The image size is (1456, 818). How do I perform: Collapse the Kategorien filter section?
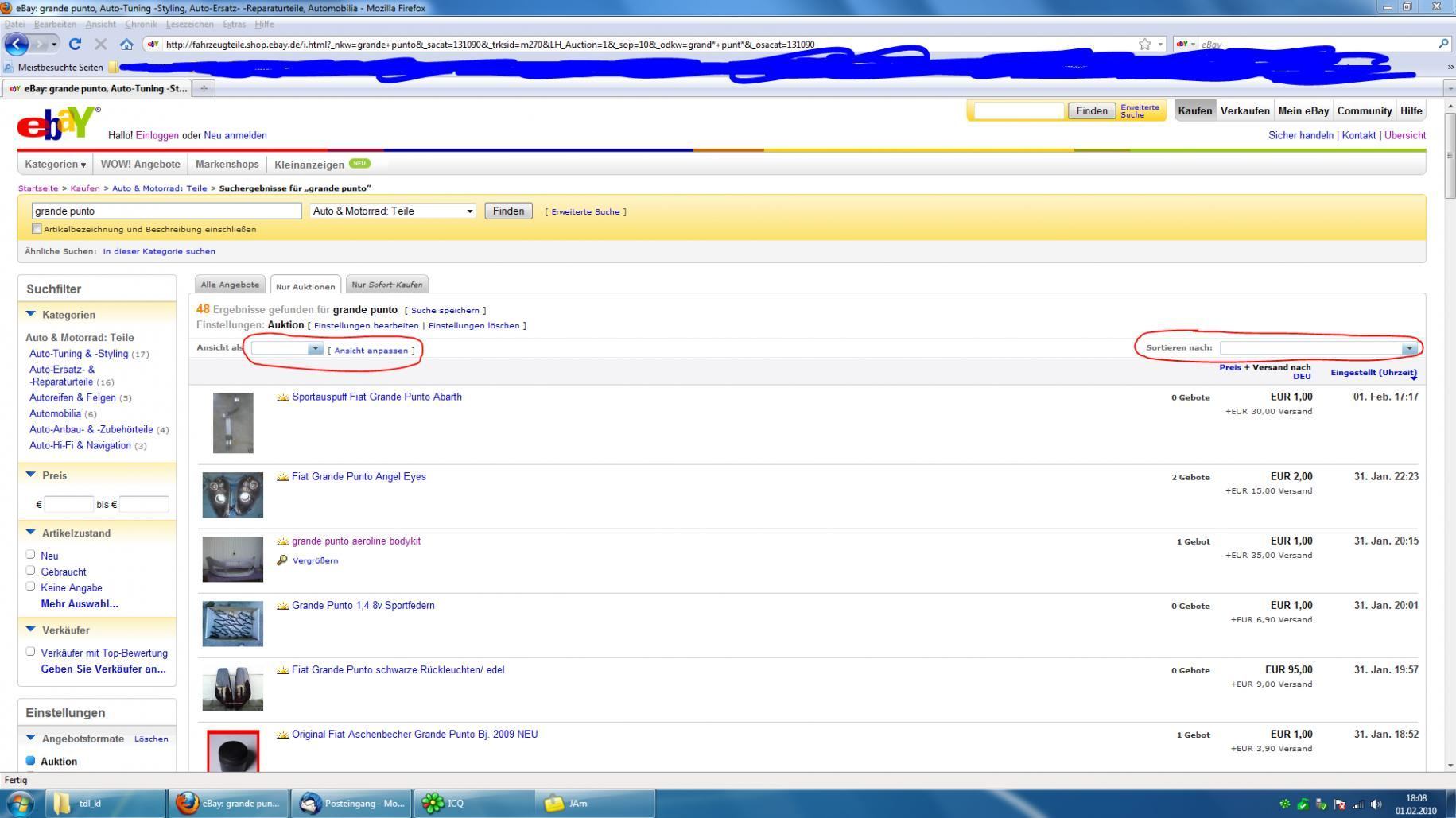click(31, 314)
